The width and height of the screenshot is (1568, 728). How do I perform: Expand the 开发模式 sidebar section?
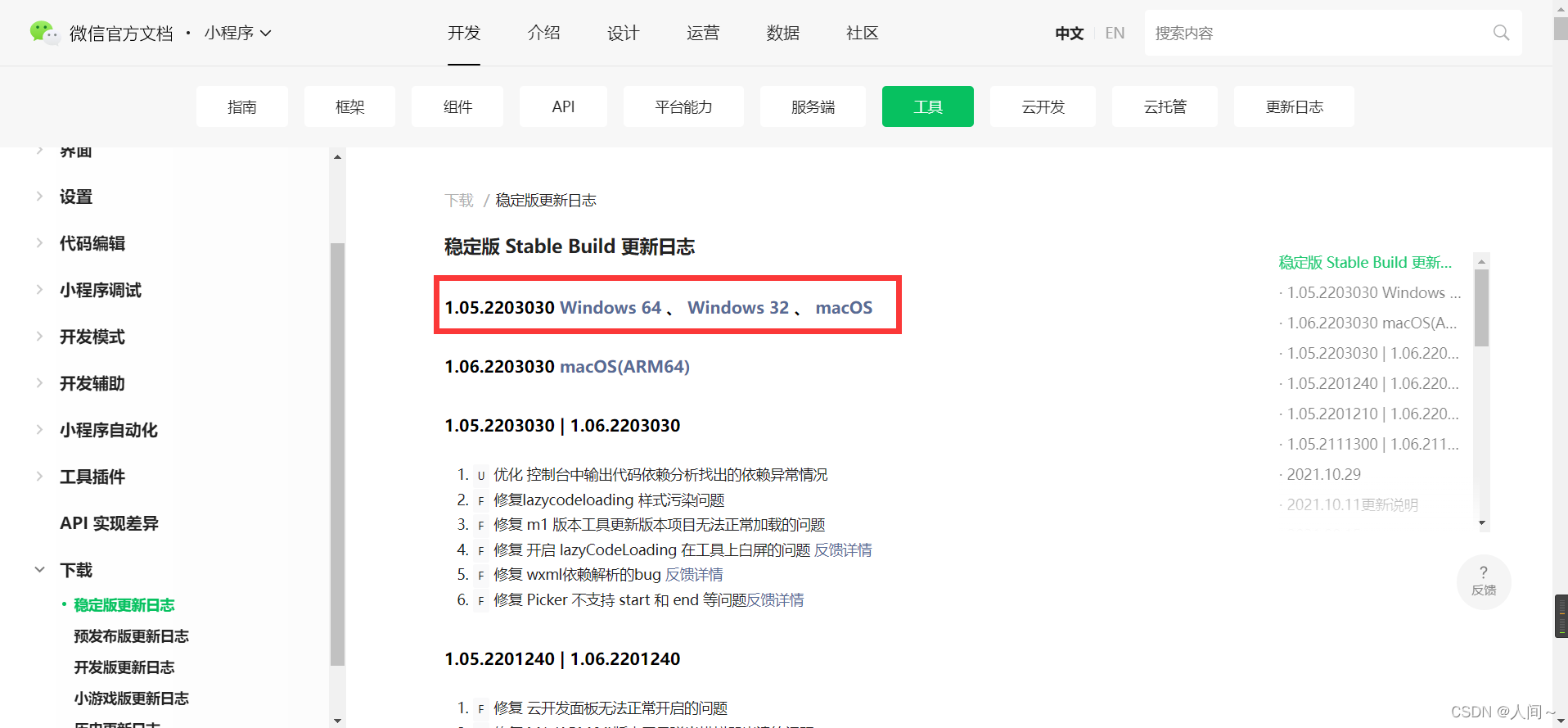coord(92,337)
